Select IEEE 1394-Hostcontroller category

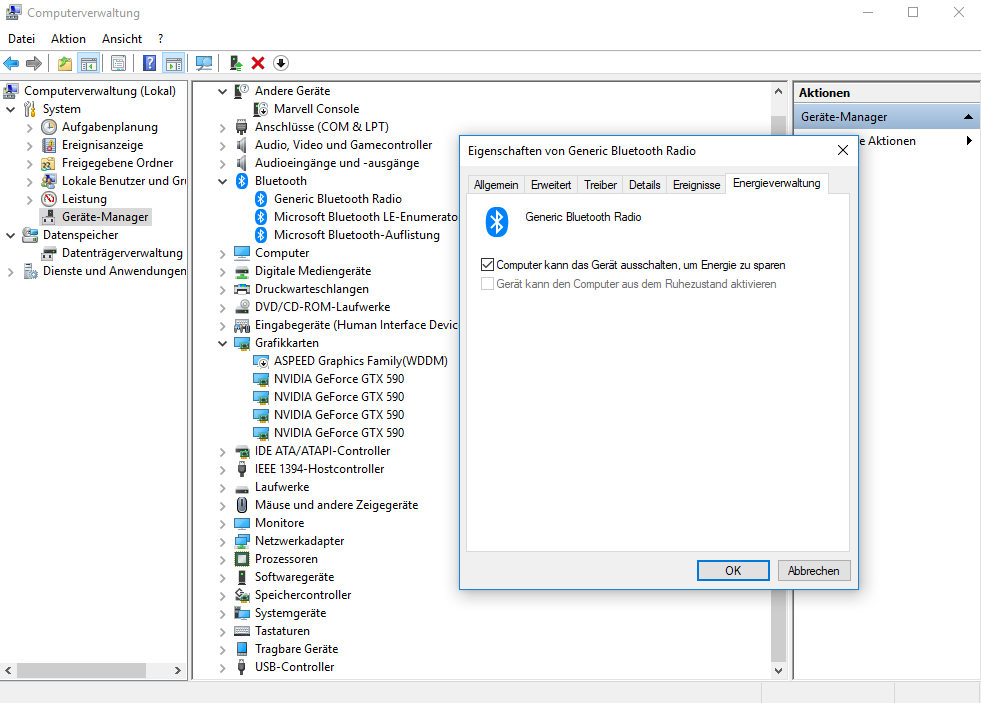[x=319, y=469]
